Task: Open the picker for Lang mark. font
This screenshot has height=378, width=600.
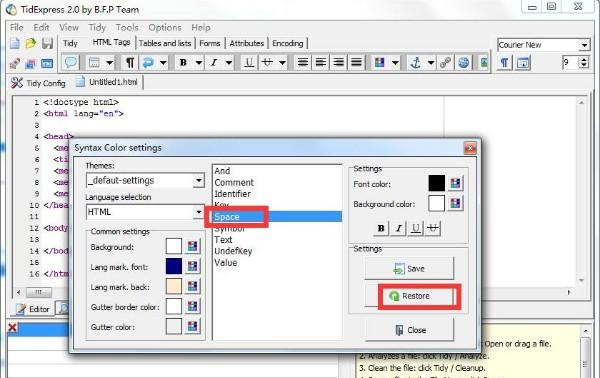Action: 192,266
